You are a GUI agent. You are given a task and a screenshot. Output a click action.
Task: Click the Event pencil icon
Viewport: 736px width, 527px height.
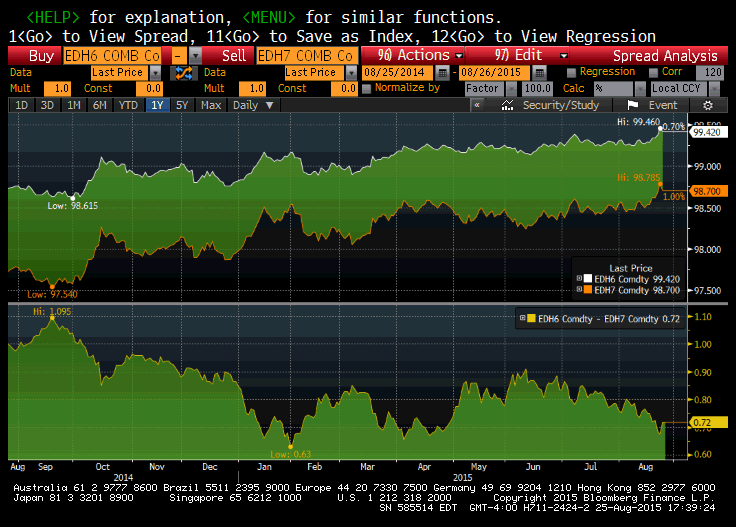[634, 105]
